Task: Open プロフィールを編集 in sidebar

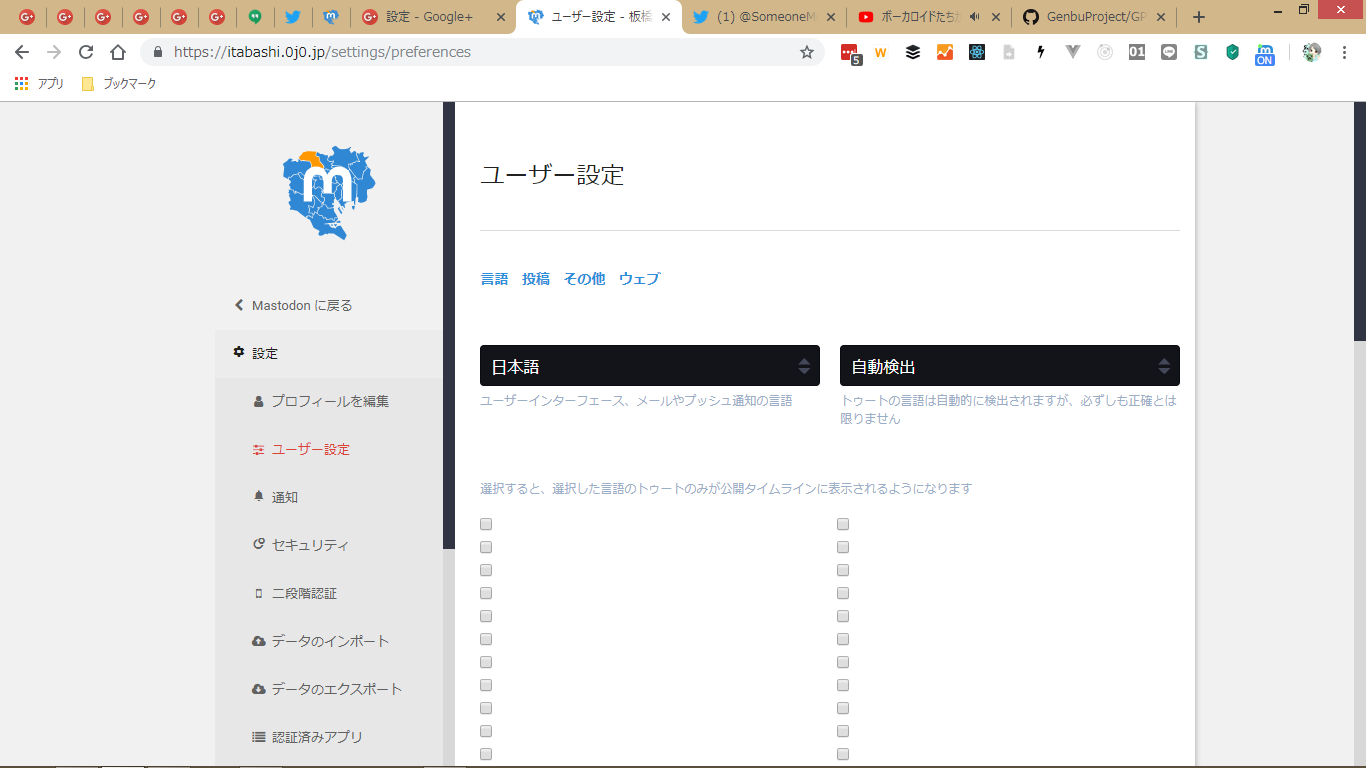Action: click(330, 401)
